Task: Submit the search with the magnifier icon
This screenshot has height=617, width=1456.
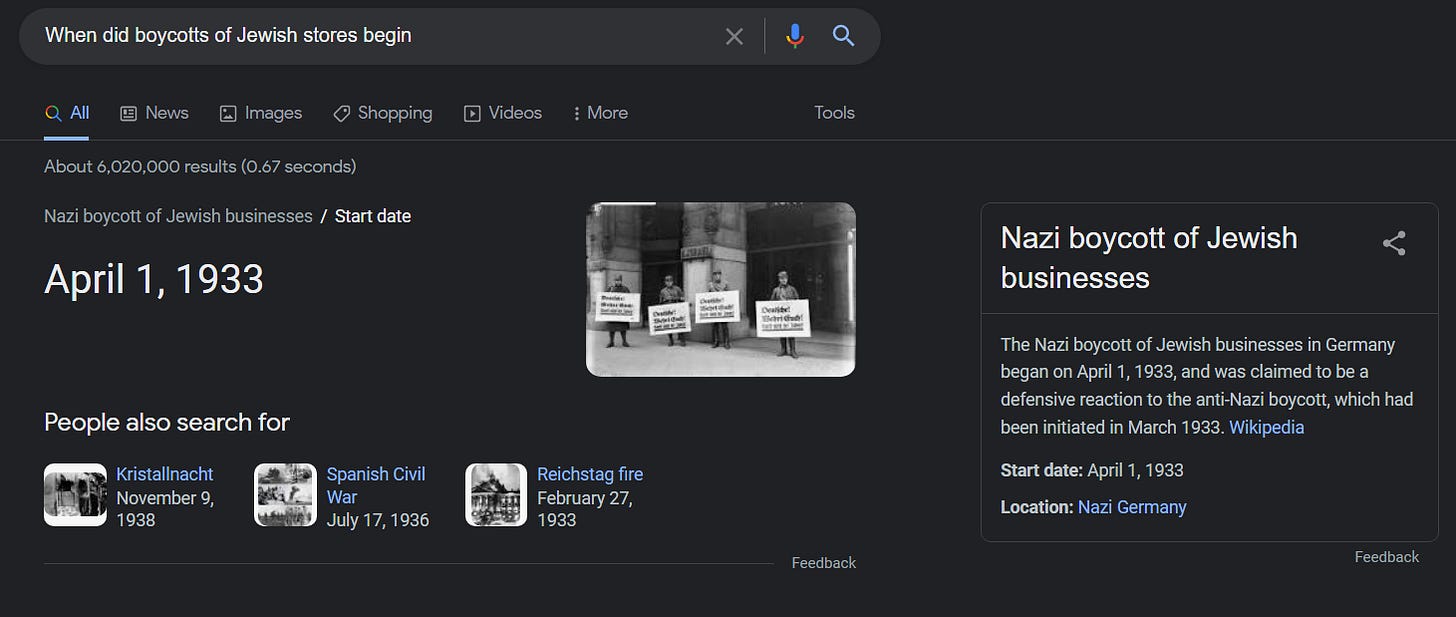Action: [x=844, y=36]
